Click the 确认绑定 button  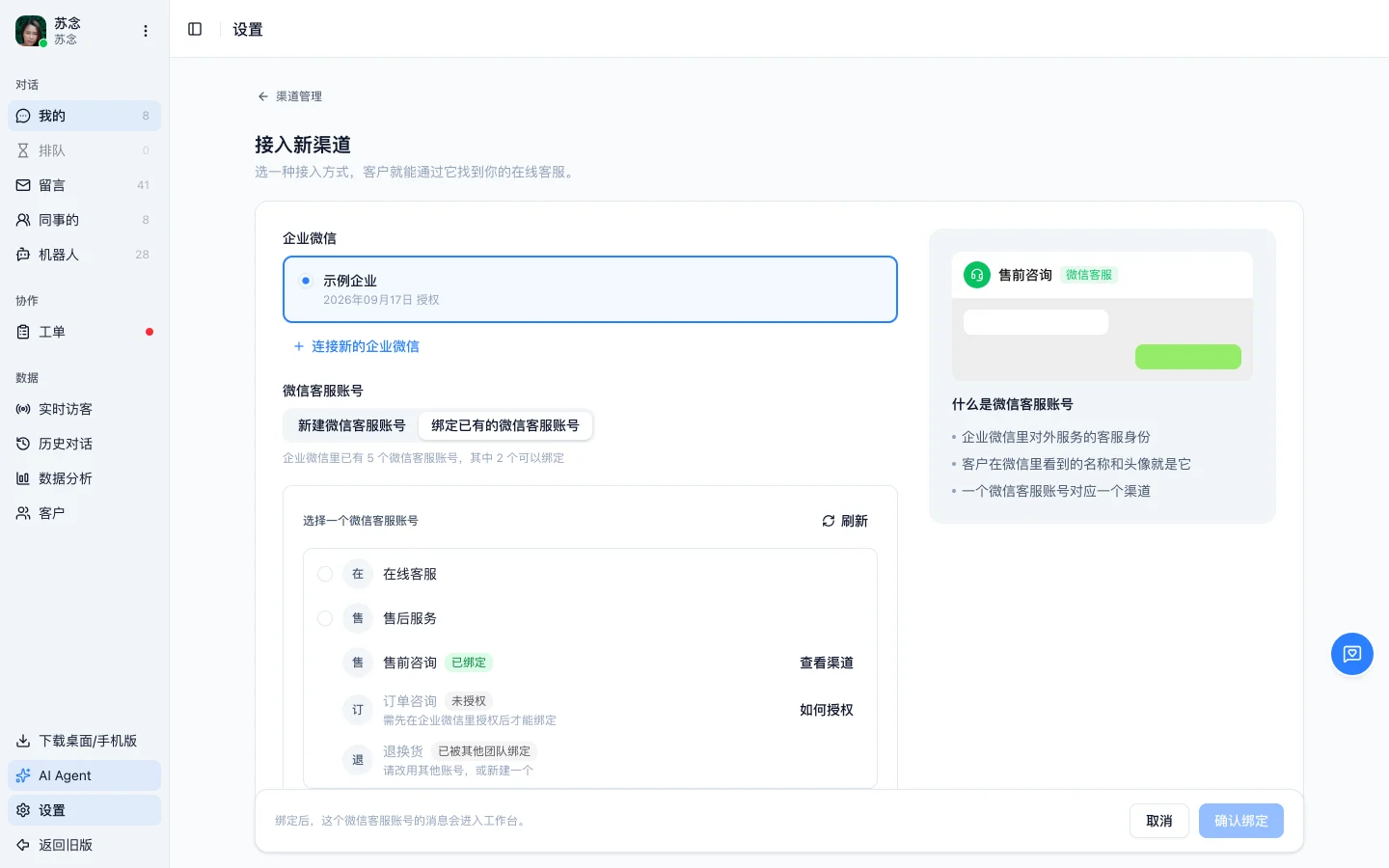(x=1241, y=821)
